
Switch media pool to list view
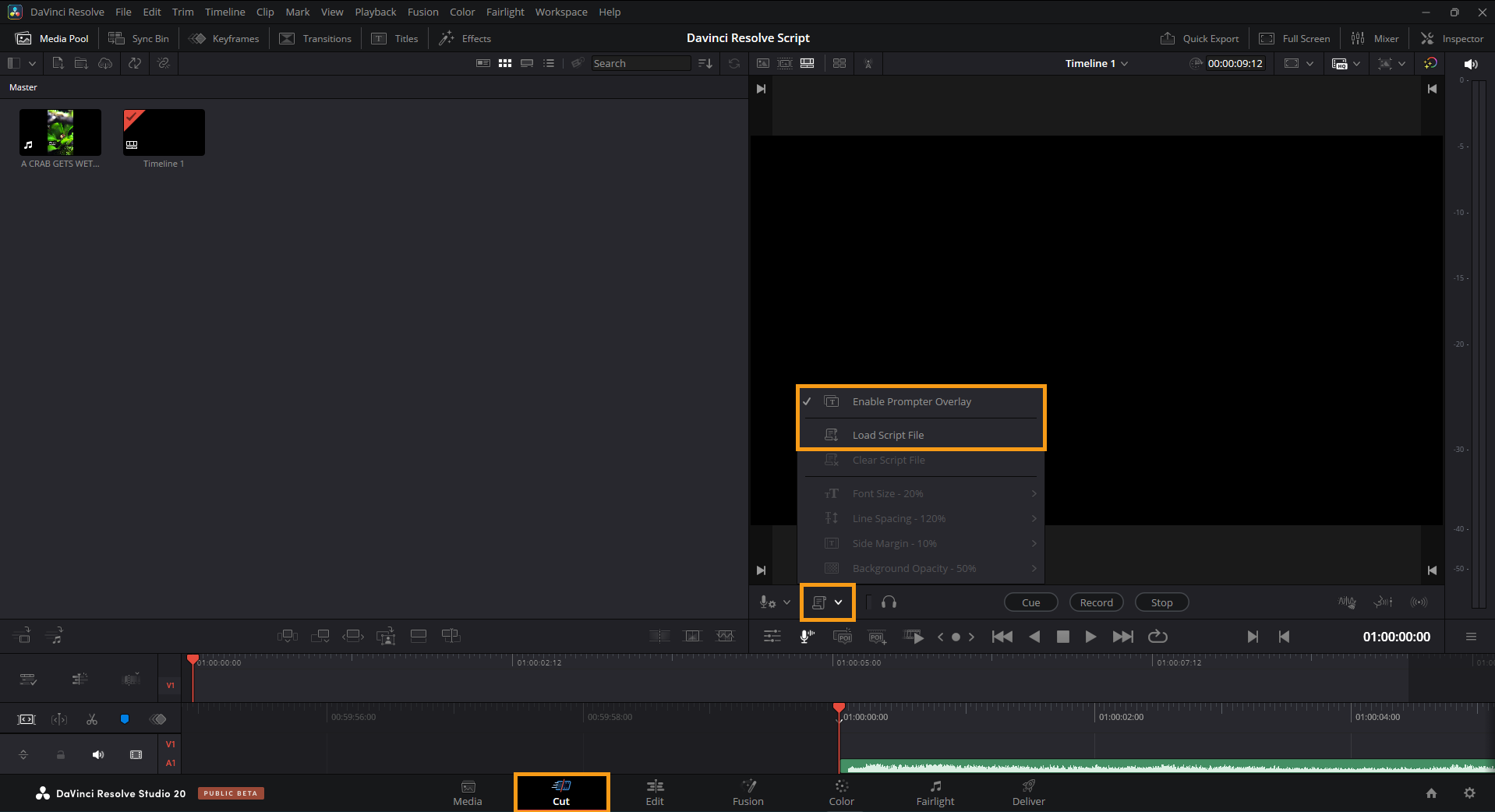pyautogui.click(x=549, y=63)
